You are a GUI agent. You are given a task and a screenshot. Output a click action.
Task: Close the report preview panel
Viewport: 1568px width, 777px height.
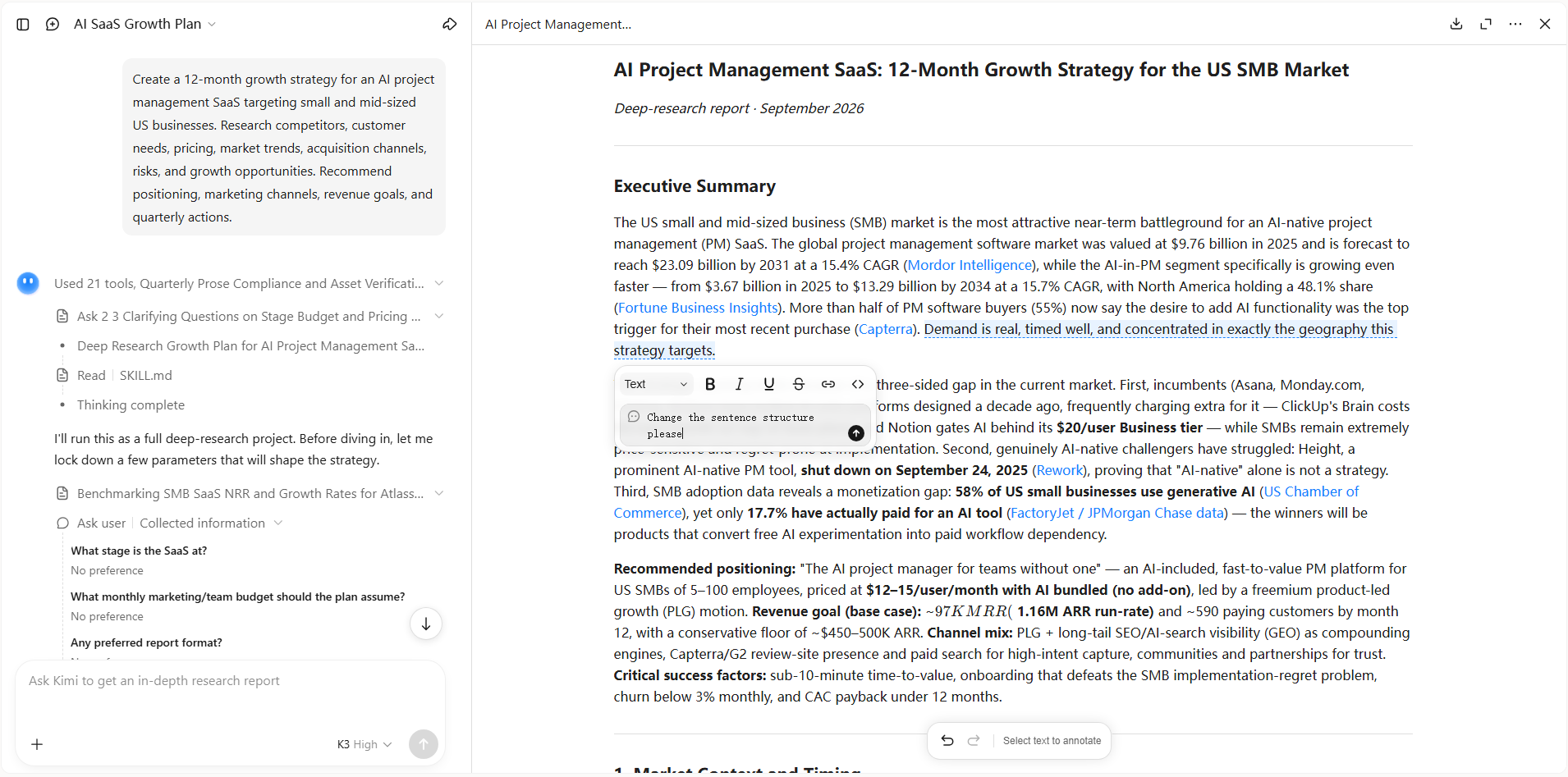point(1545,24)
